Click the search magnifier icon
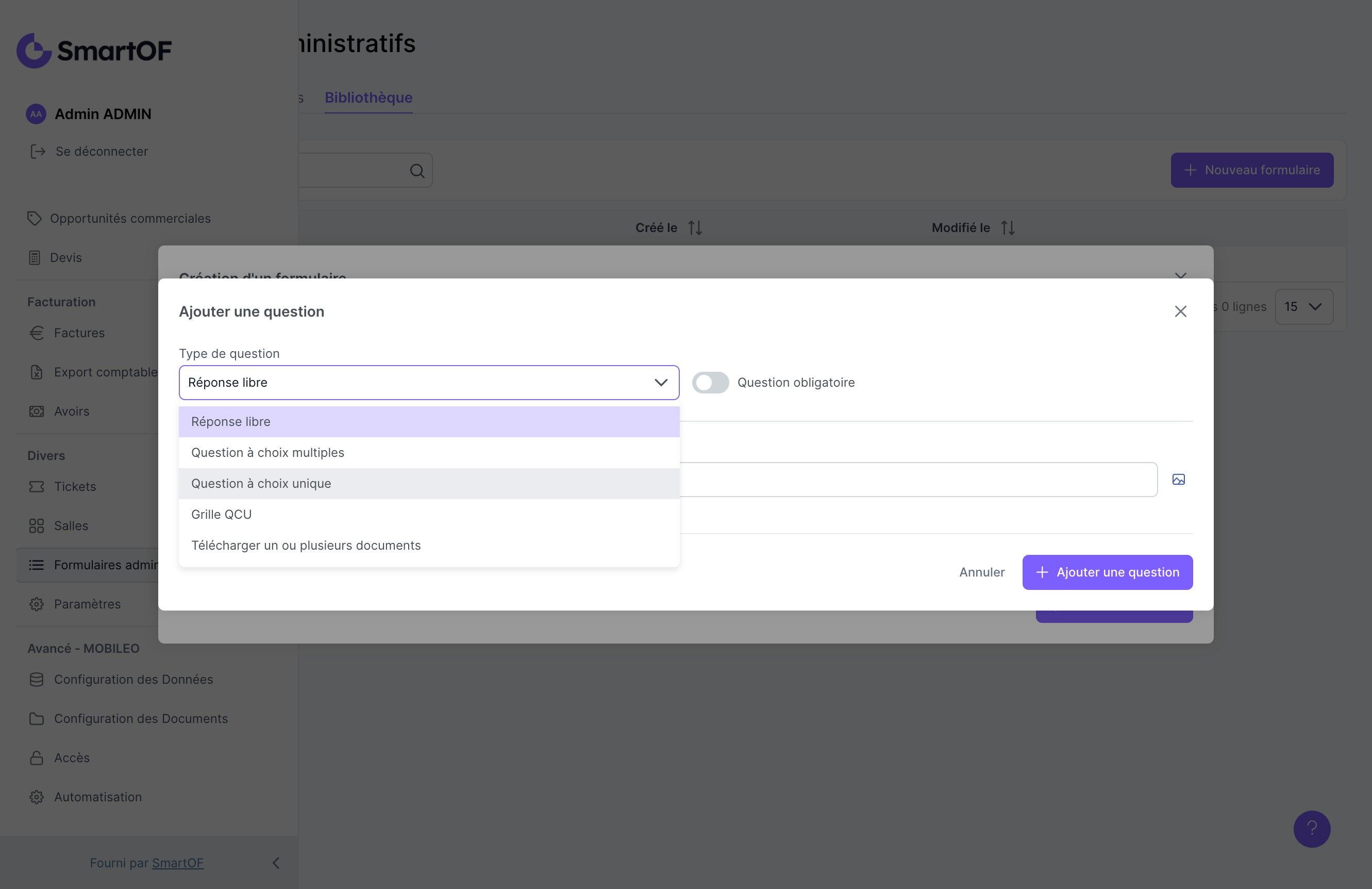 click(417, 171)
